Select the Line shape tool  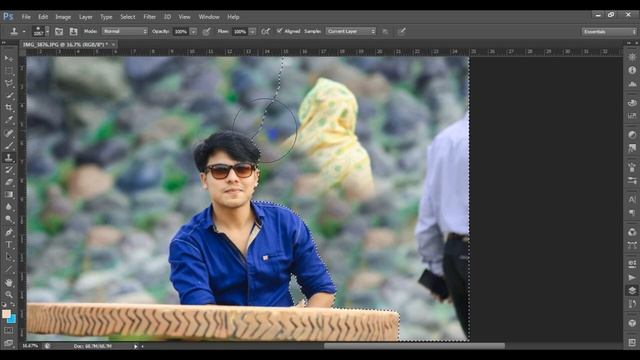click(x=9, y=269)
